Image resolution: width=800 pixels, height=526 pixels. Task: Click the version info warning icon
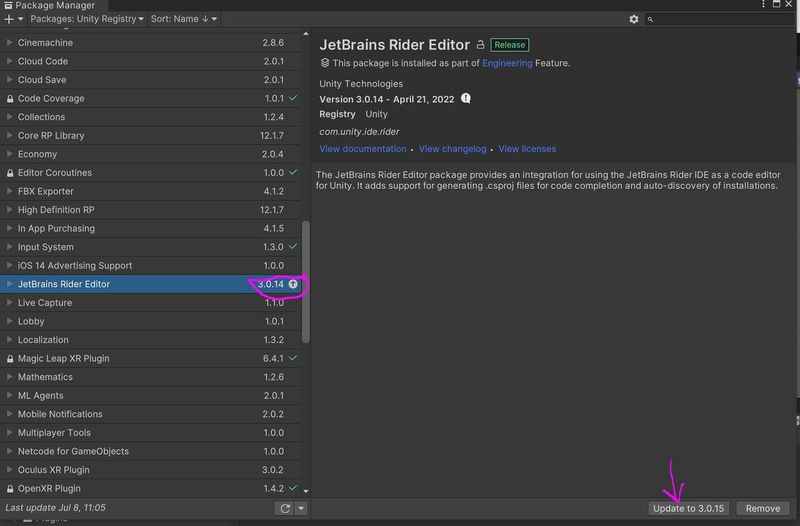click(x=465, y=98)
